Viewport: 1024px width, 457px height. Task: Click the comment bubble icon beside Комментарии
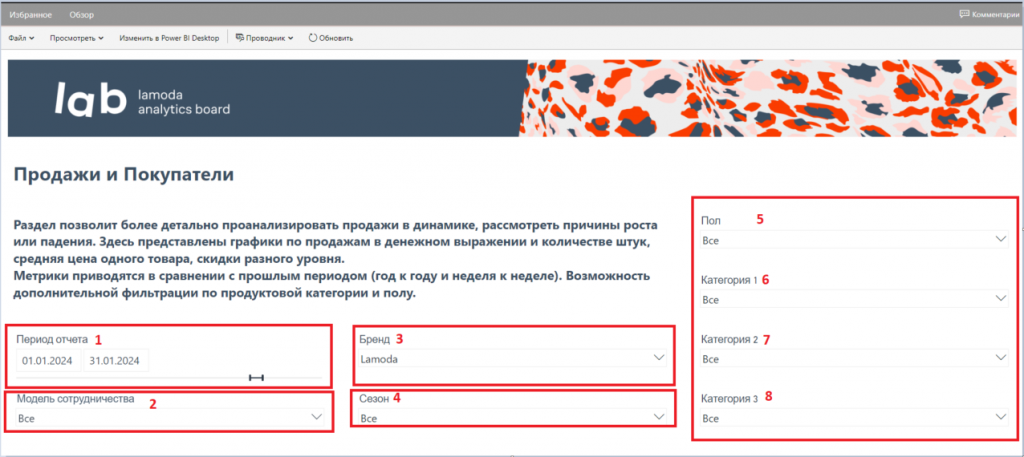tap(964, 14)
